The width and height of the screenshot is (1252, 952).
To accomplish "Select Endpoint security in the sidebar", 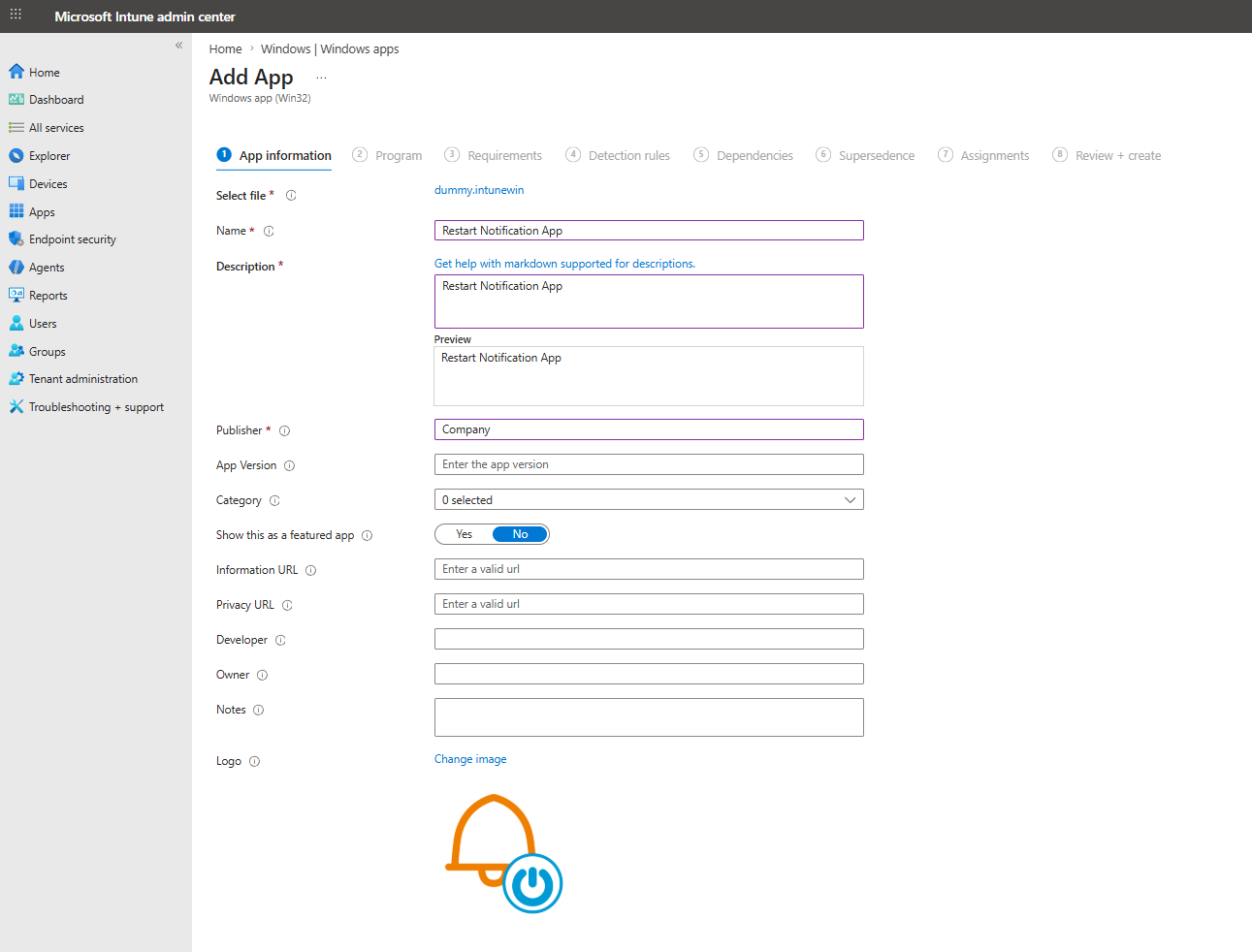I will pos(71,238).
